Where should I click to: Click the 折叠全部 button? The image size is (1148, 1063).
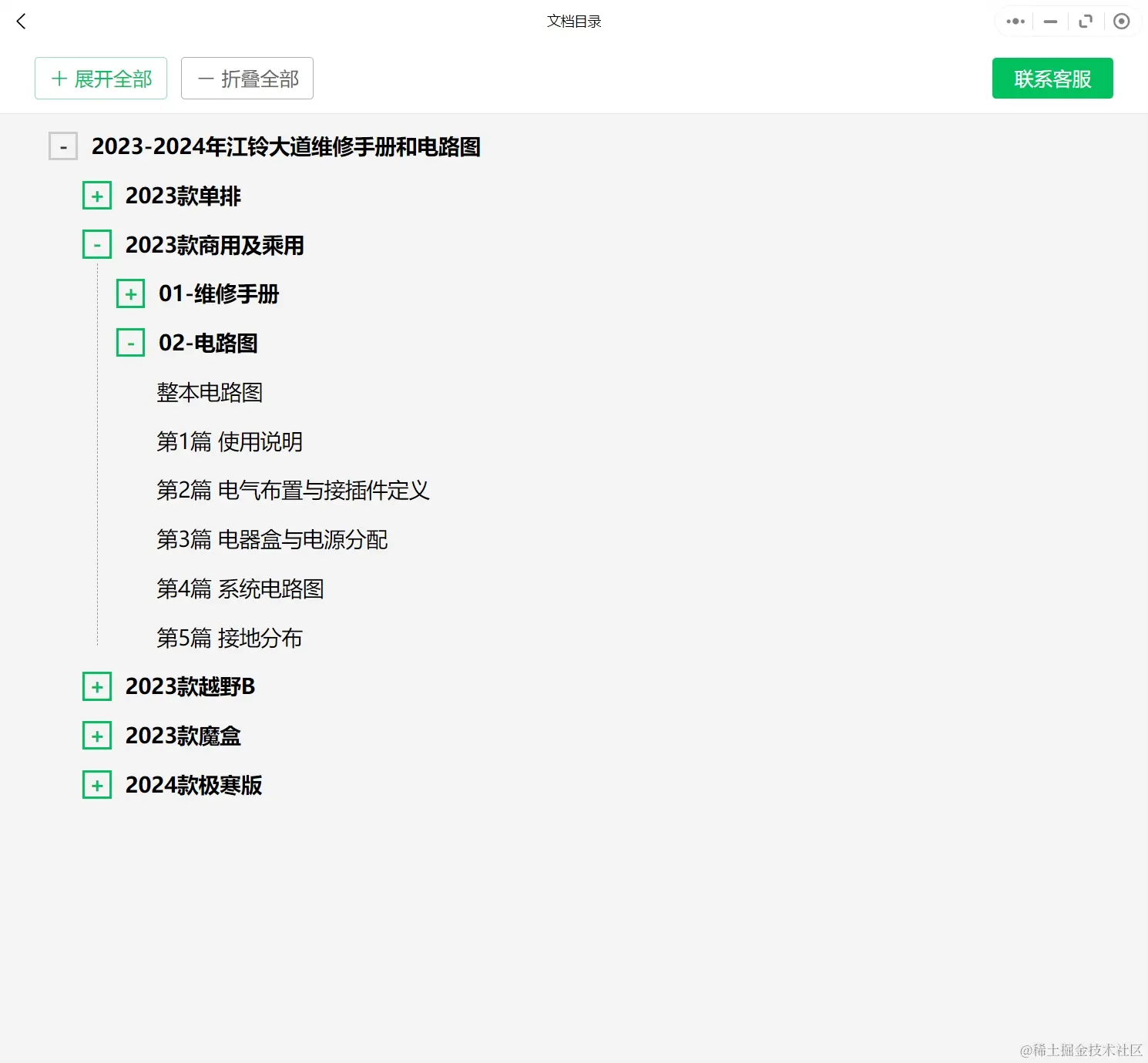click(247, 78)
